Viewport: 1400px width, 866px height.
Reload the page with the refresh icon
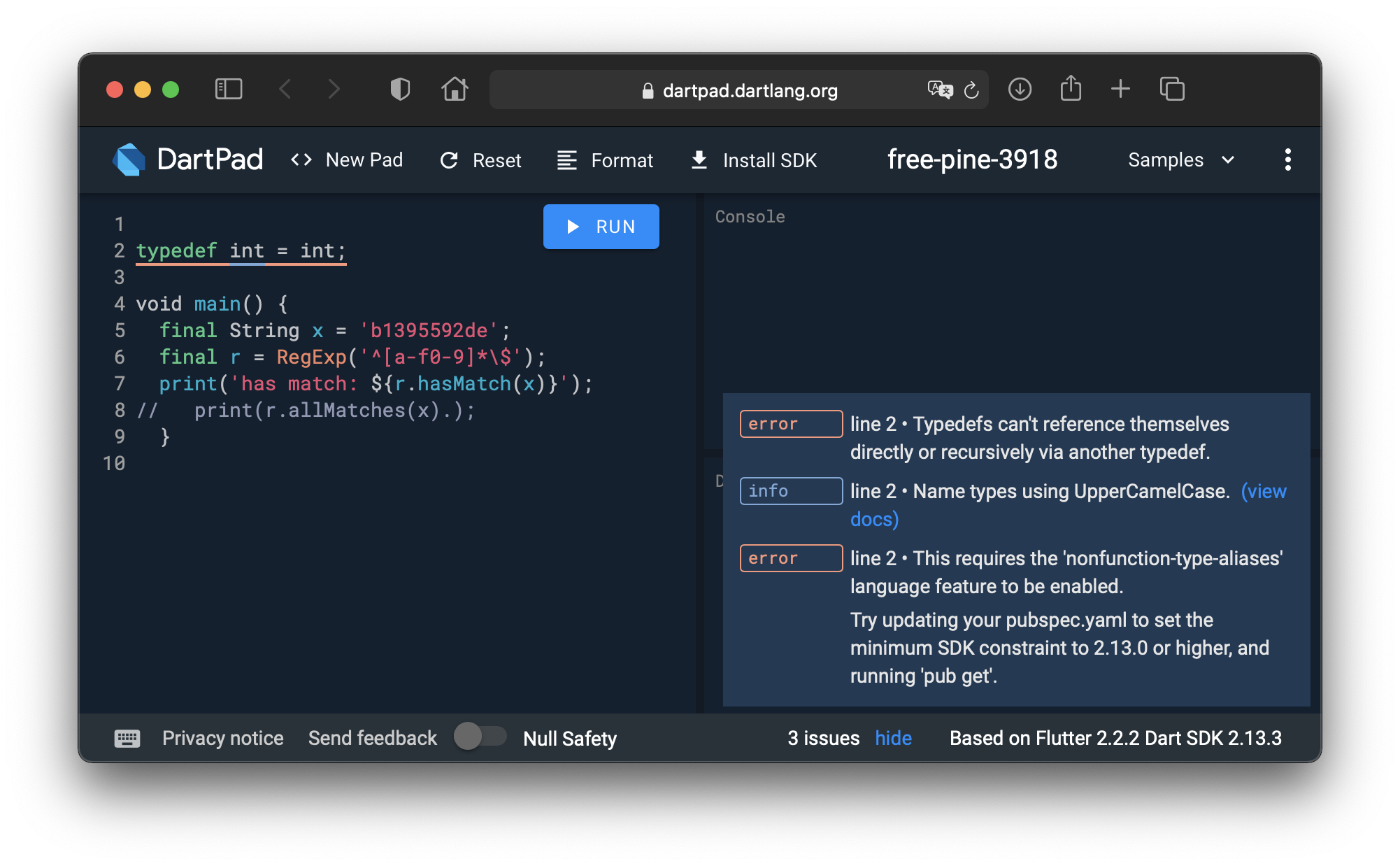pos(971,90)
